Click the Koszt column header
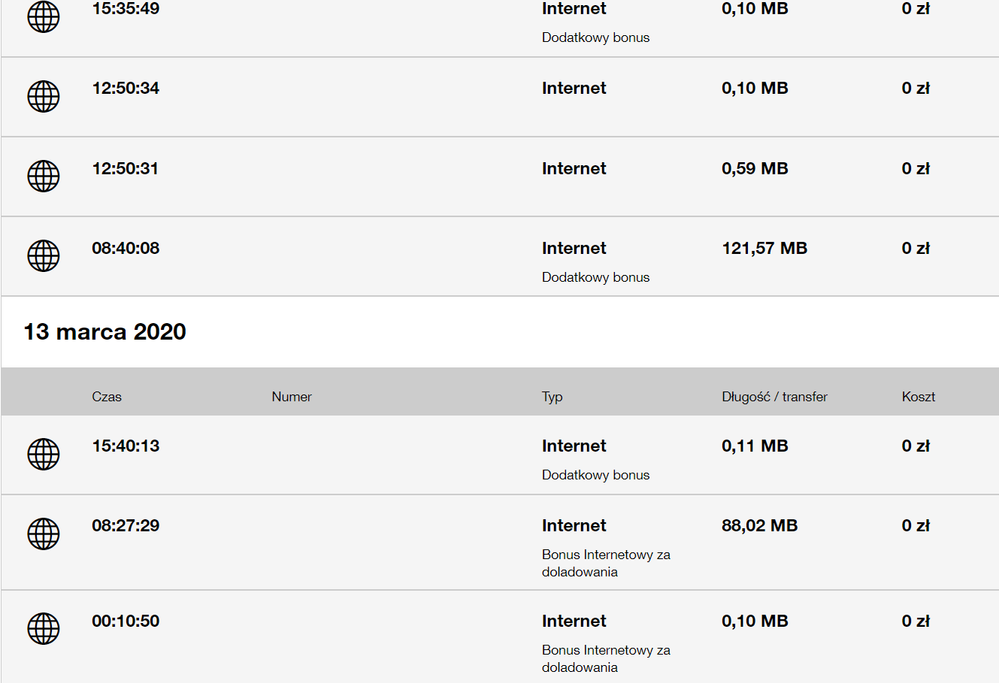This screenshot has width=999, height=683. [x=918, y=397]
